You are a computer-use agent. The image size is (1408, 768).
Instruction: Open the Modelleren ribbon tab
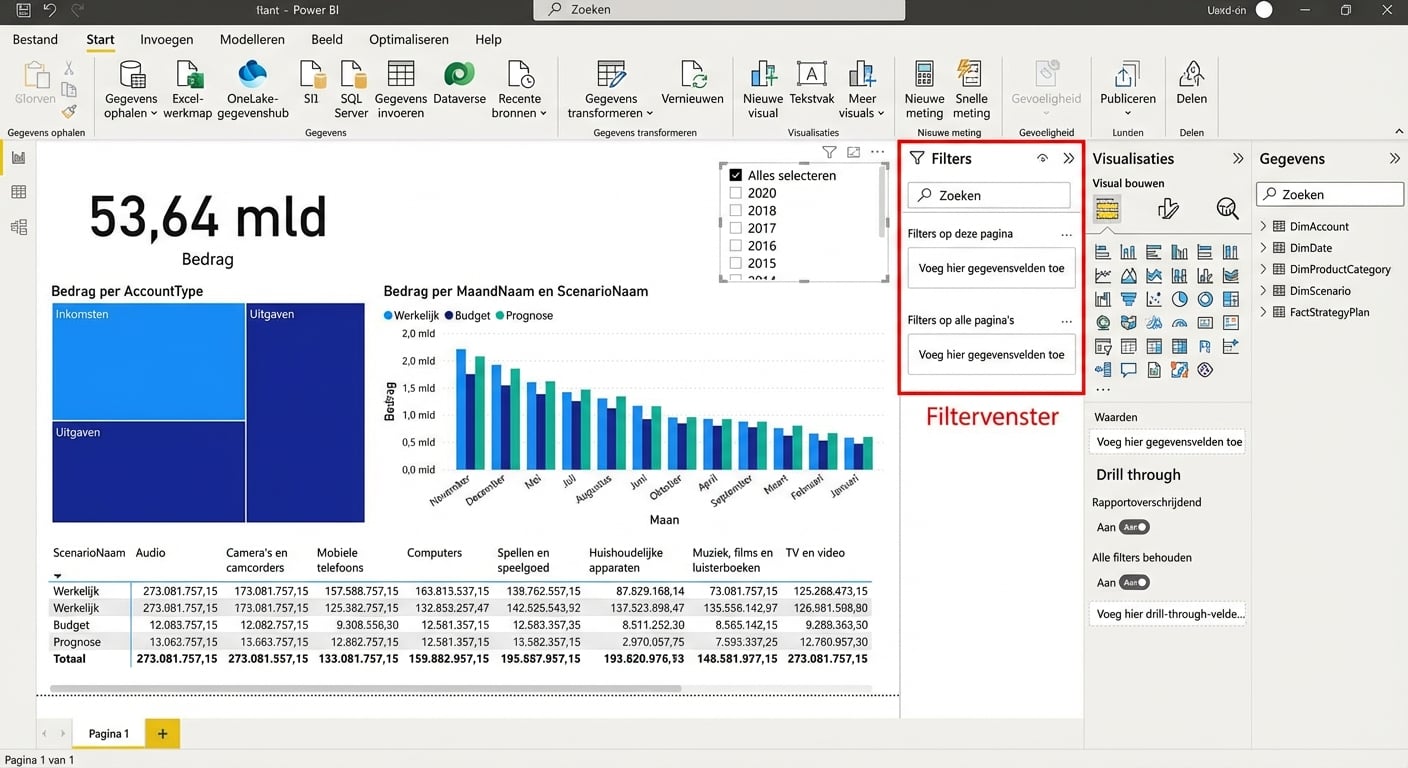(252, 40)
